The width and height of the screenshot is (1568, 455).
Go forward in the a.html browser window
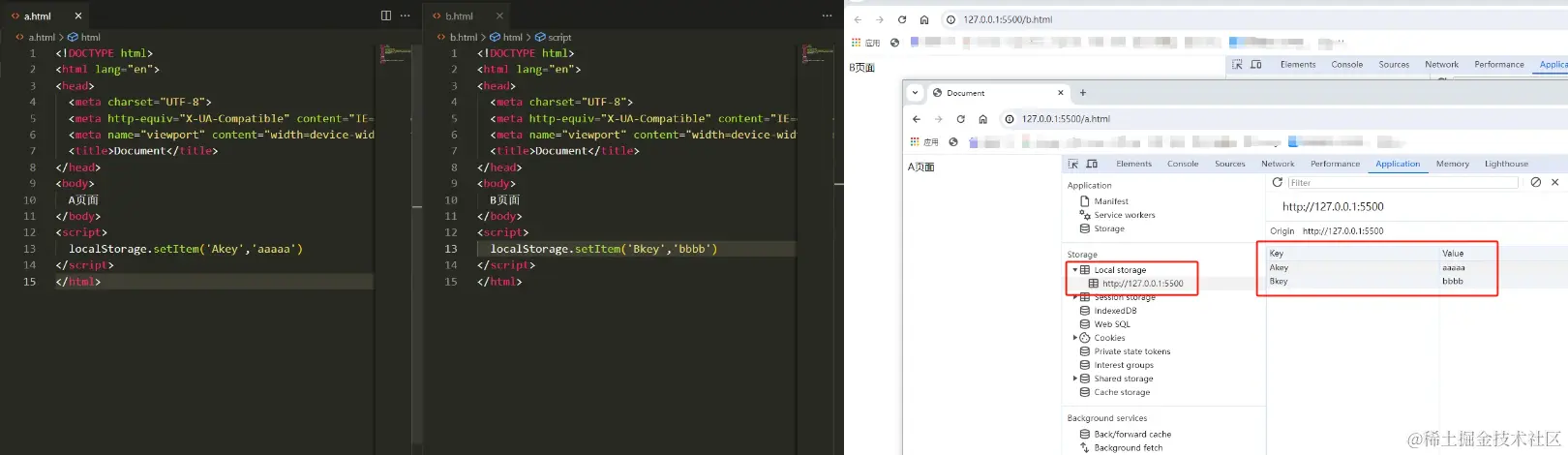tap(938, 119)
